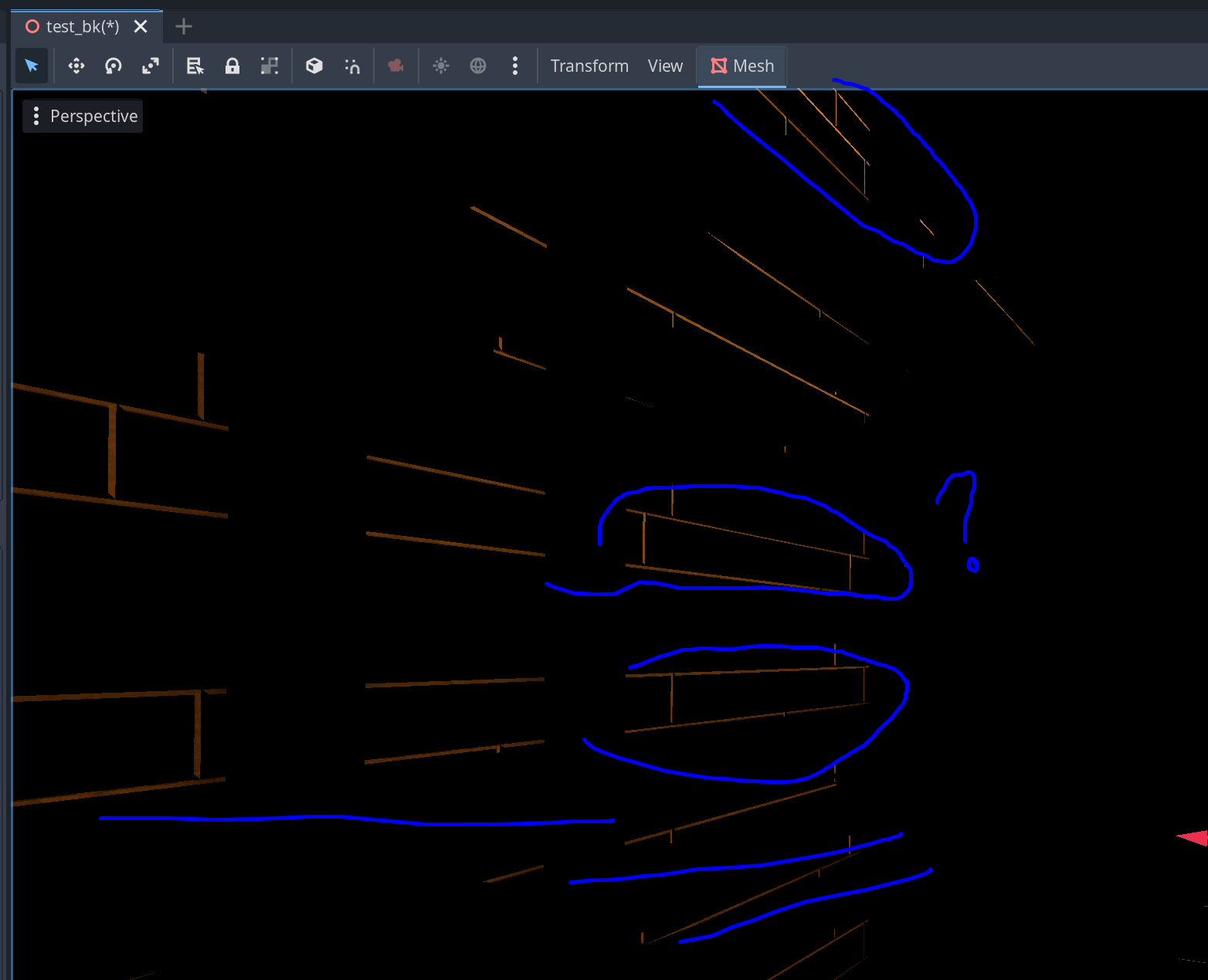This screenshot has height=980, width=1208.
Task: Toggle Use Local Space cube icon
Action: tap(314, 66)
